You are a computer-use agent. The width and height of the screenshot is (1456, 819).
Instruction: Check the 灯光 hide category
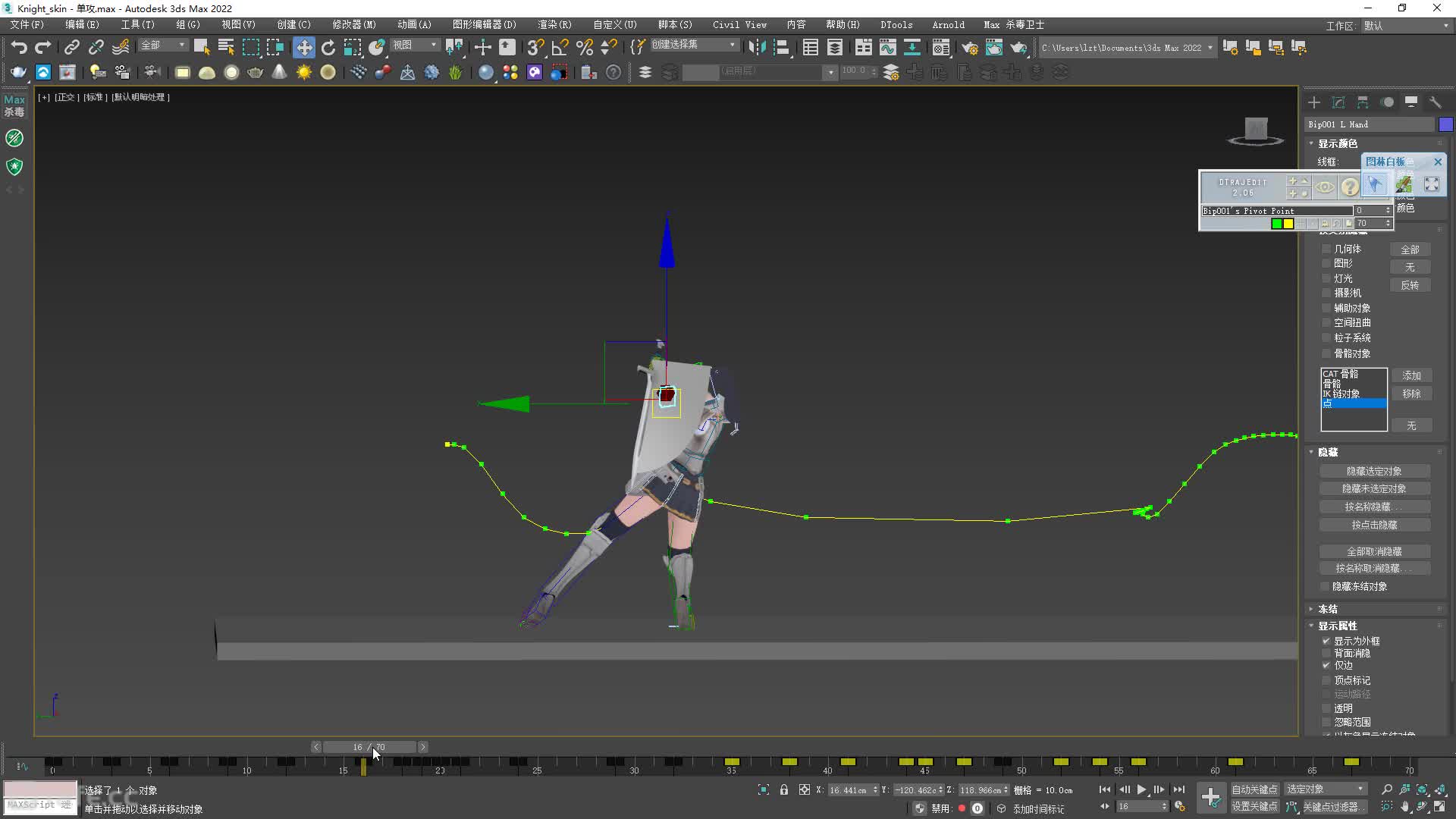click(x=1326, y=278)
